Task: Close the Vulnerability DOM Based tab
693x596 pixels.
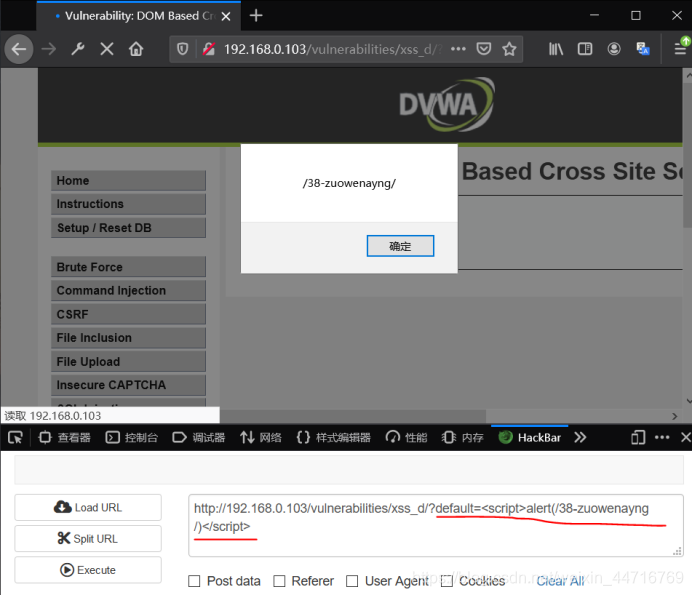Action: [226, 16]
